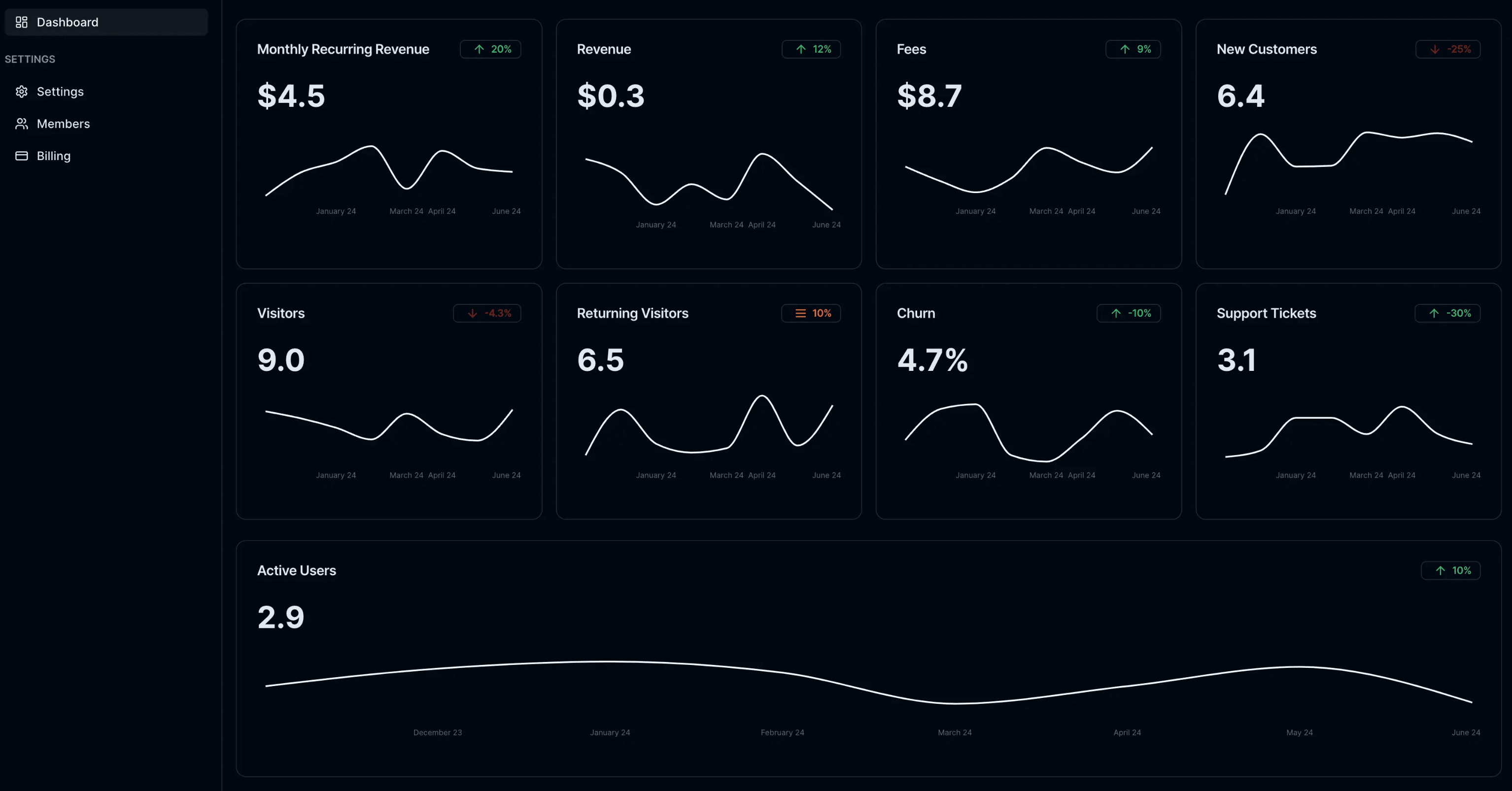This screenshot has height=791, width=1512.
Task: Click the 12% trend value on Revenue
Action: 822,49
